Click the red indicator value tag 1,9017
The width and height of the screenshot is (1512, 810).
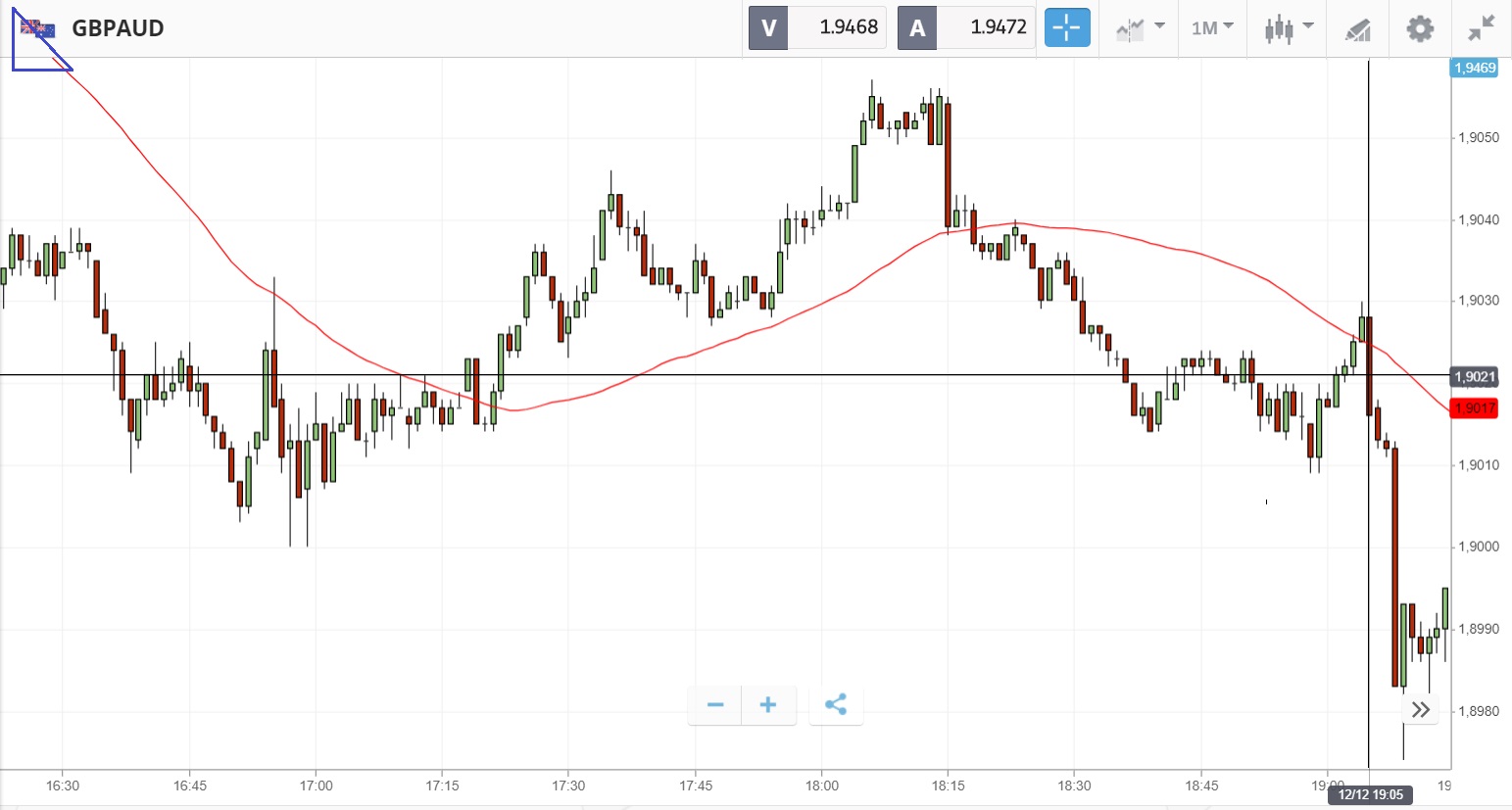[x=1474, y=408]
